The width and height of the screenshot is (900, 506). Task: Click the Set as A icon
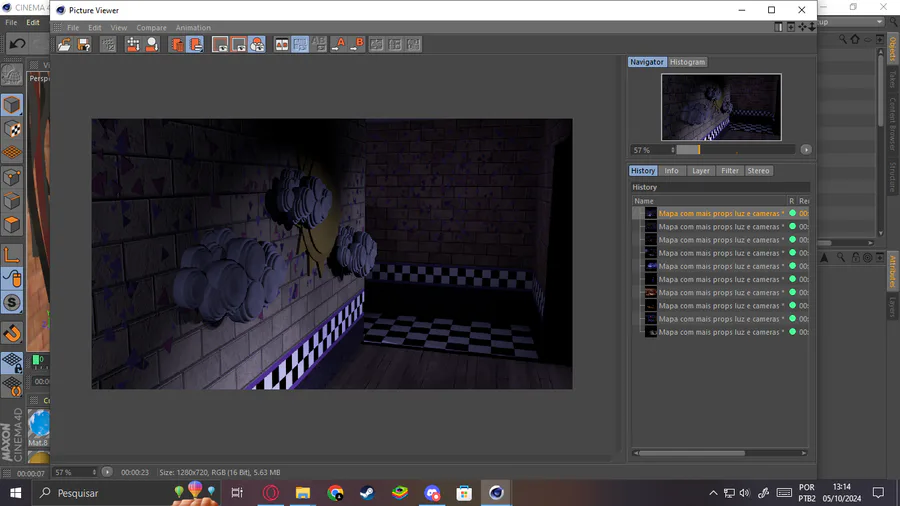(x=339, y=45)
